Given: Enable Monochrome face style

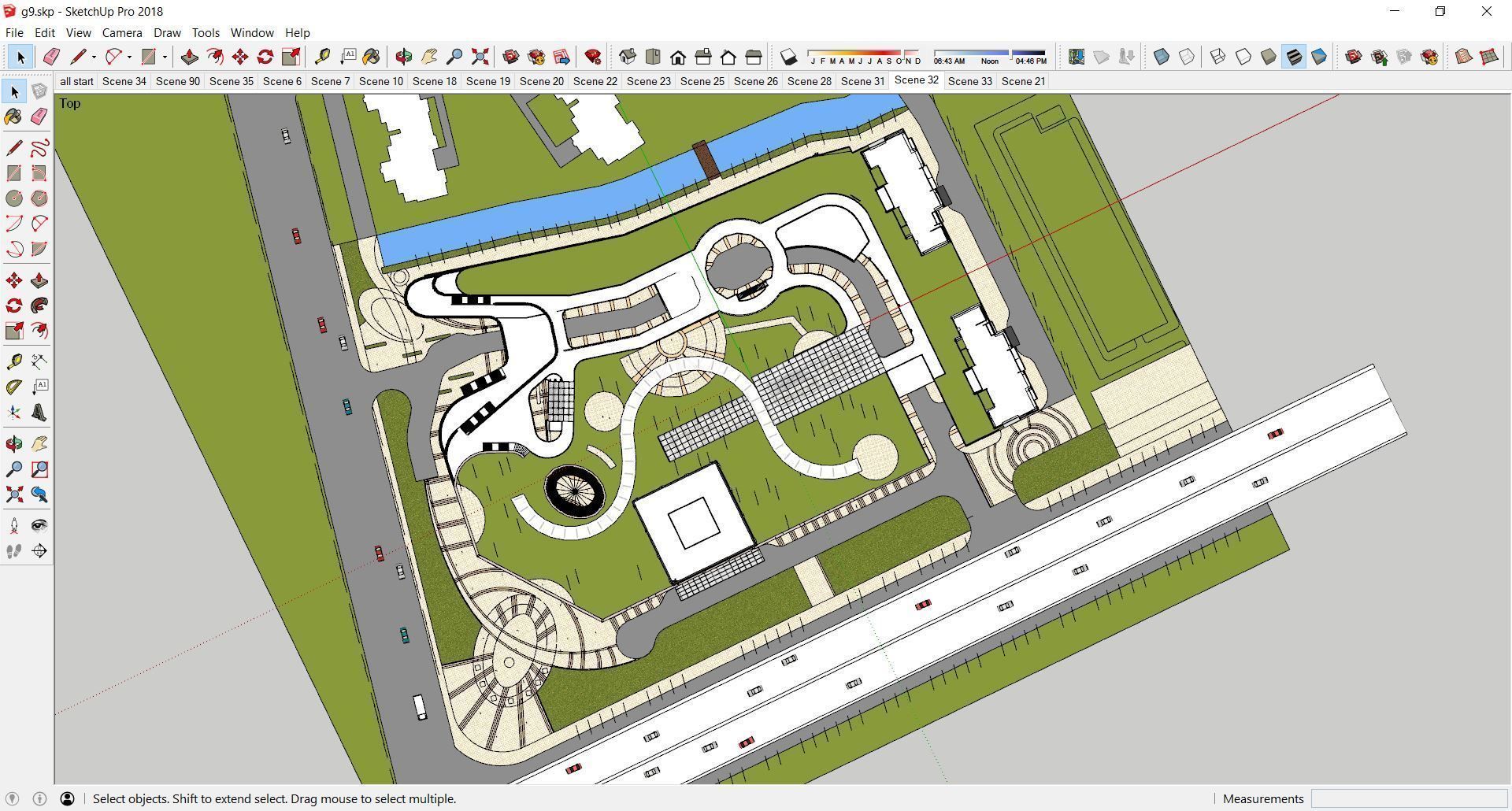Looking at the screenshot, I should pos(1319,57).
